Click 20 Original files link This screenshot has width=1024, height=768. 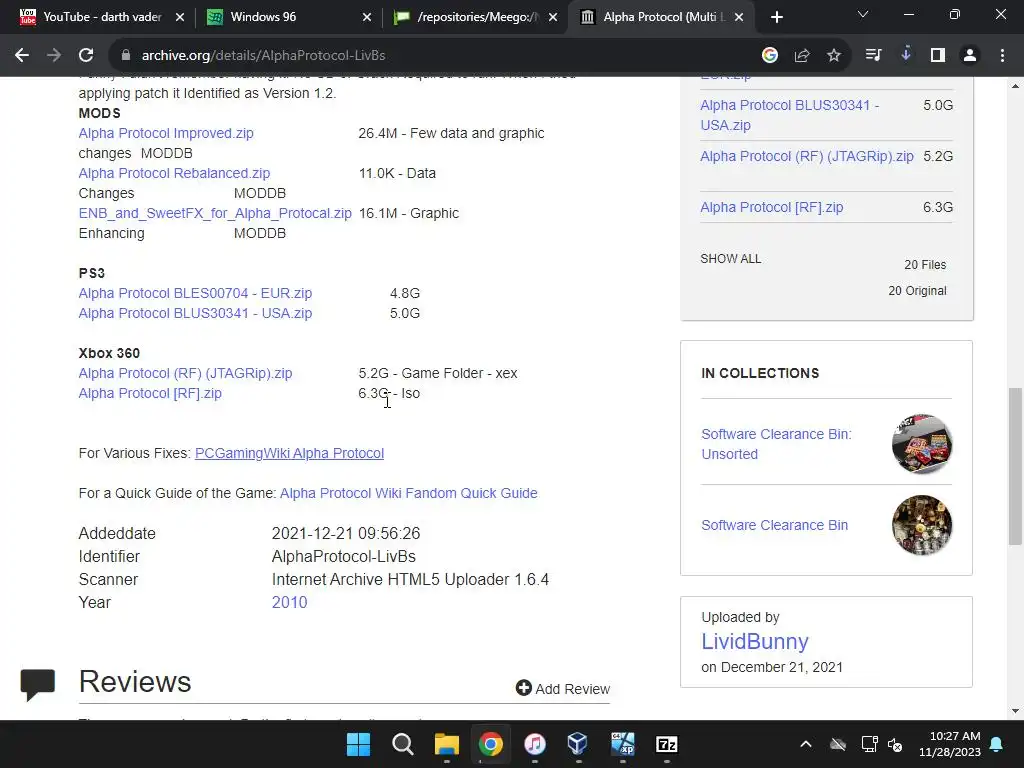tap(917, 291)
